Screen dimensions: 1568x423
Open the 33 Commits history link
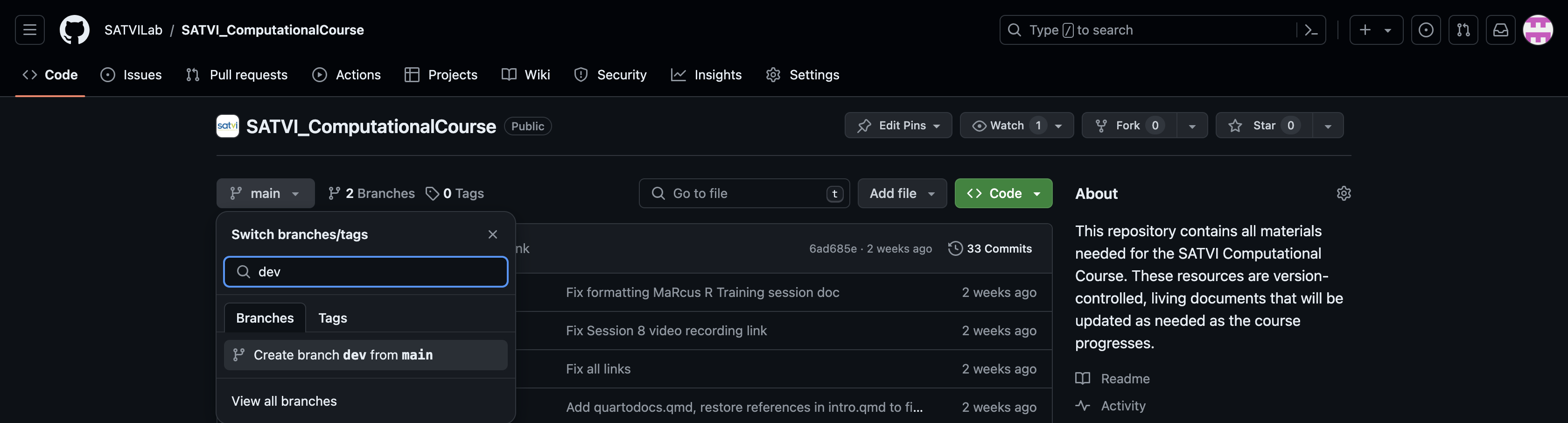click(x=990, y=248)
